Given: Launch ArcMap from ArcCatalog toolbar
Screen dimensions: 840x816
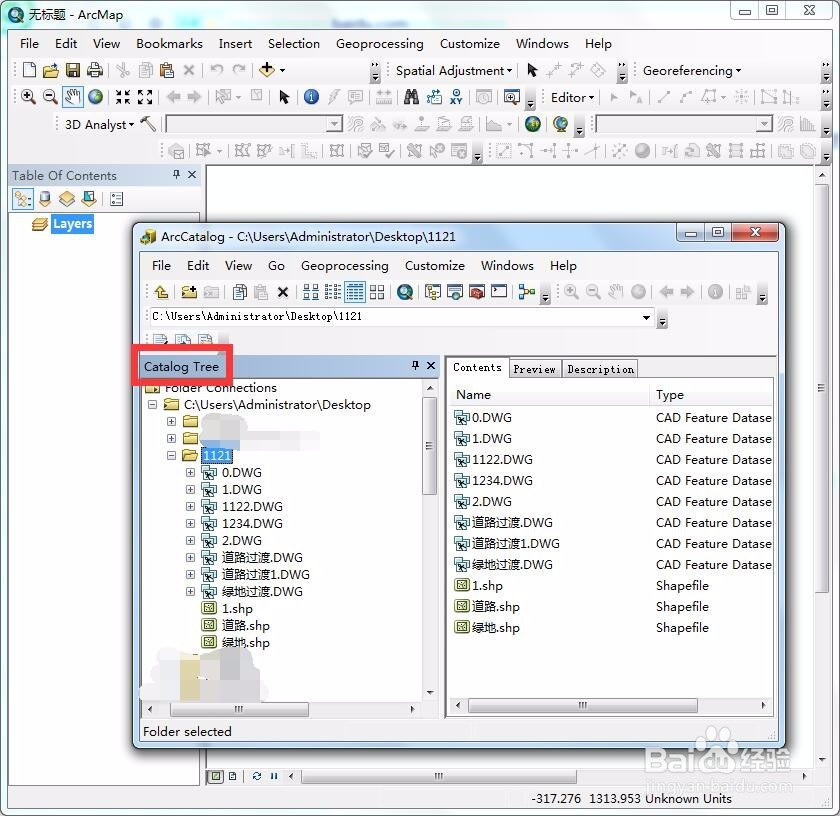Looking at the screenshot, I should (x=405, y=292).
